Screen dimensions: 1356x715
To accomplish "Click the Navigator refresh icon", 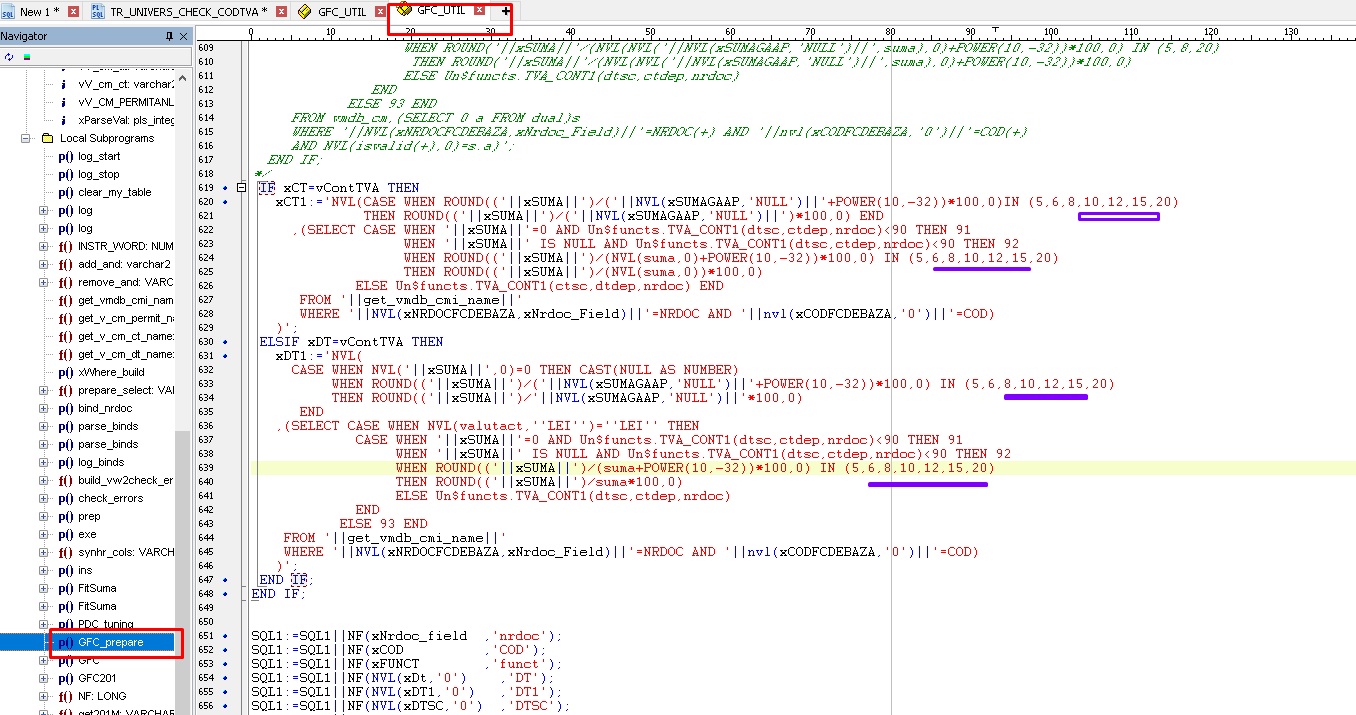I will tap(9, 56).
